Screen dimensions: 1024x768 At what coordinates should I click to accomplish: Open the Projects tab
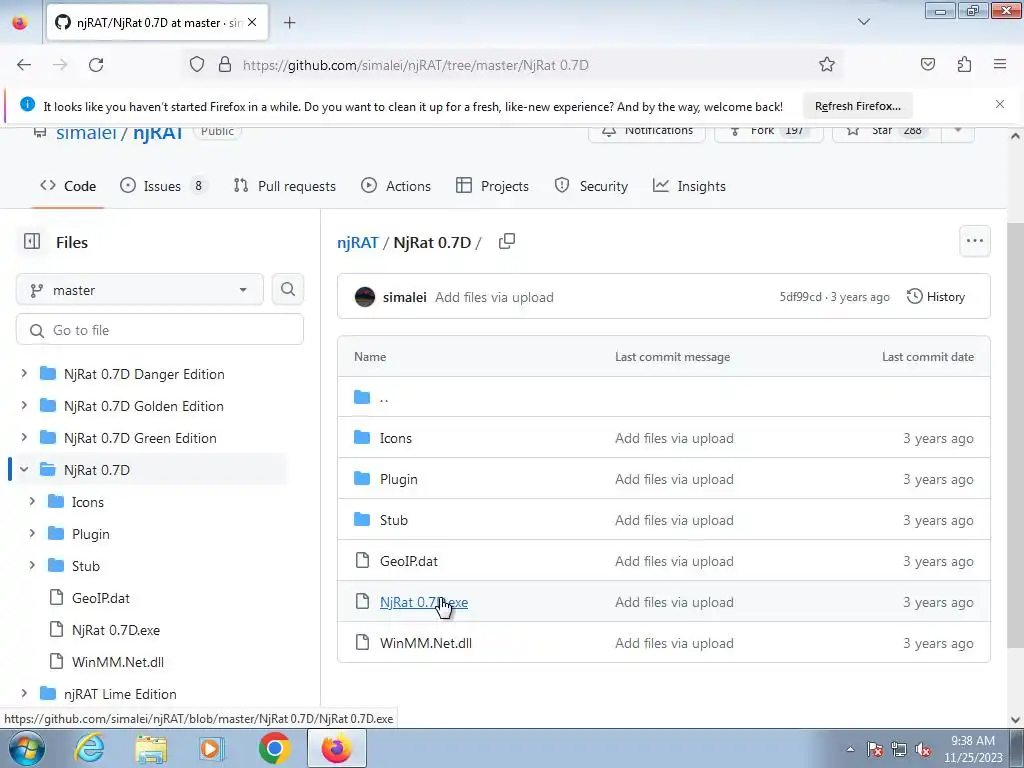click(492, 186)
